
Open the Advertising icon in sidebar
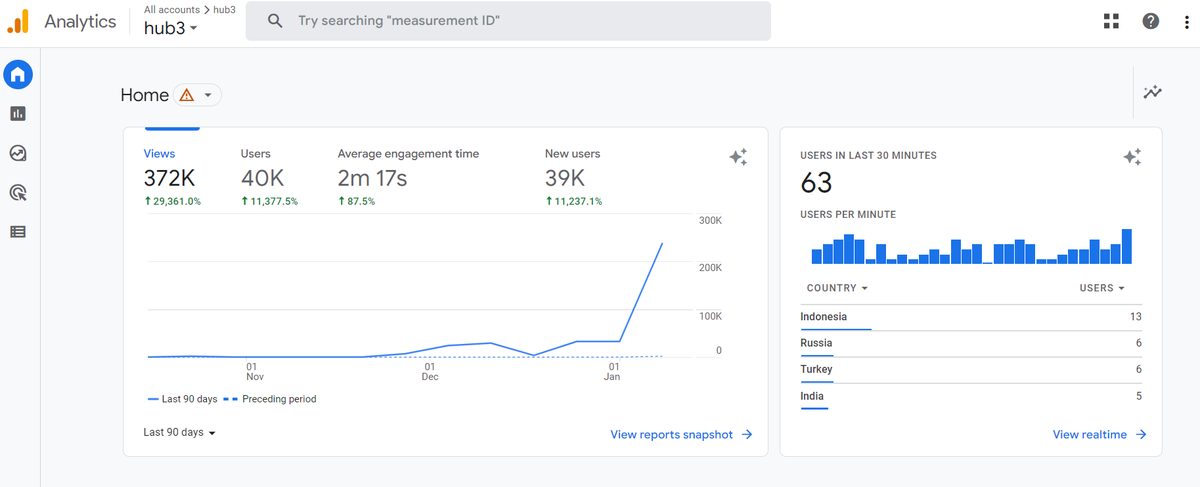point(18,192)
